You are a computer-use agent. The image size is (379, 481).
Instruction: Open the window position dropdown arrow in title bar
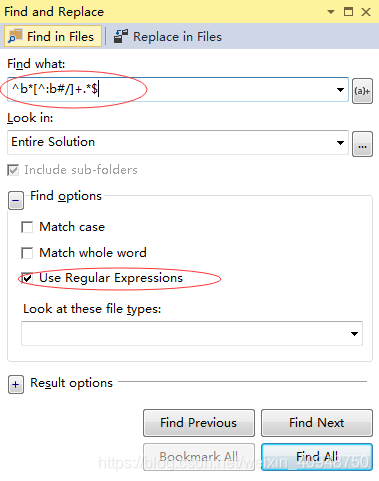coord(331,12)
